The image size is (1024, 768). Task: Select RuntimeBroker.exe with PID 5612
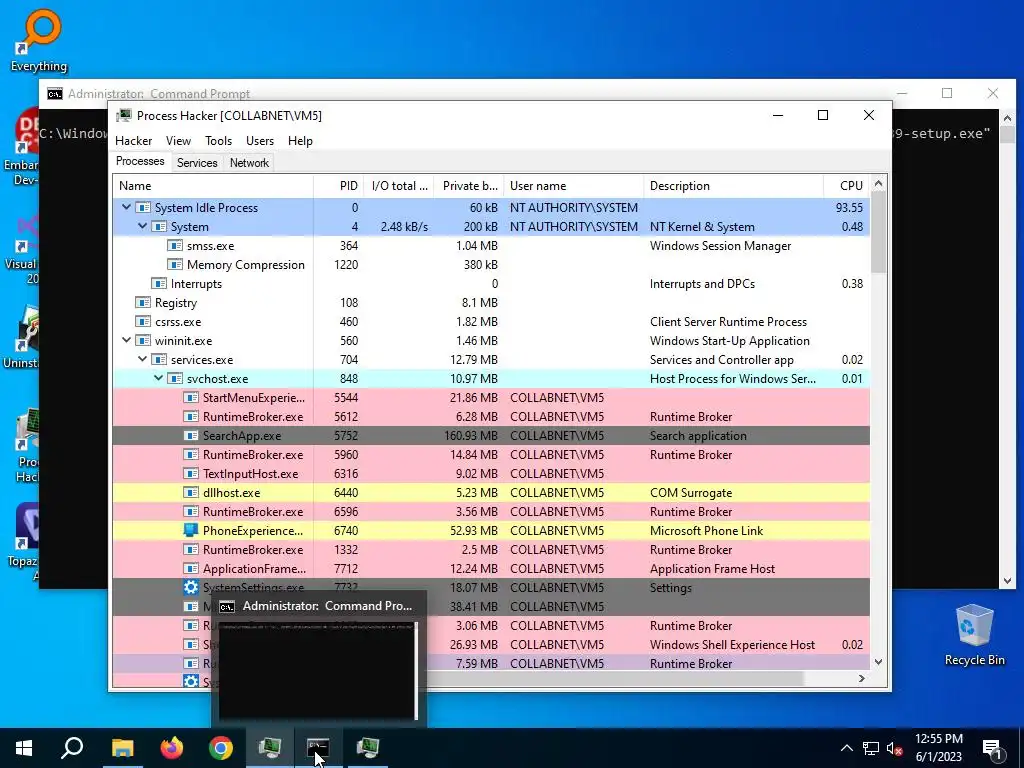[491, 417]
